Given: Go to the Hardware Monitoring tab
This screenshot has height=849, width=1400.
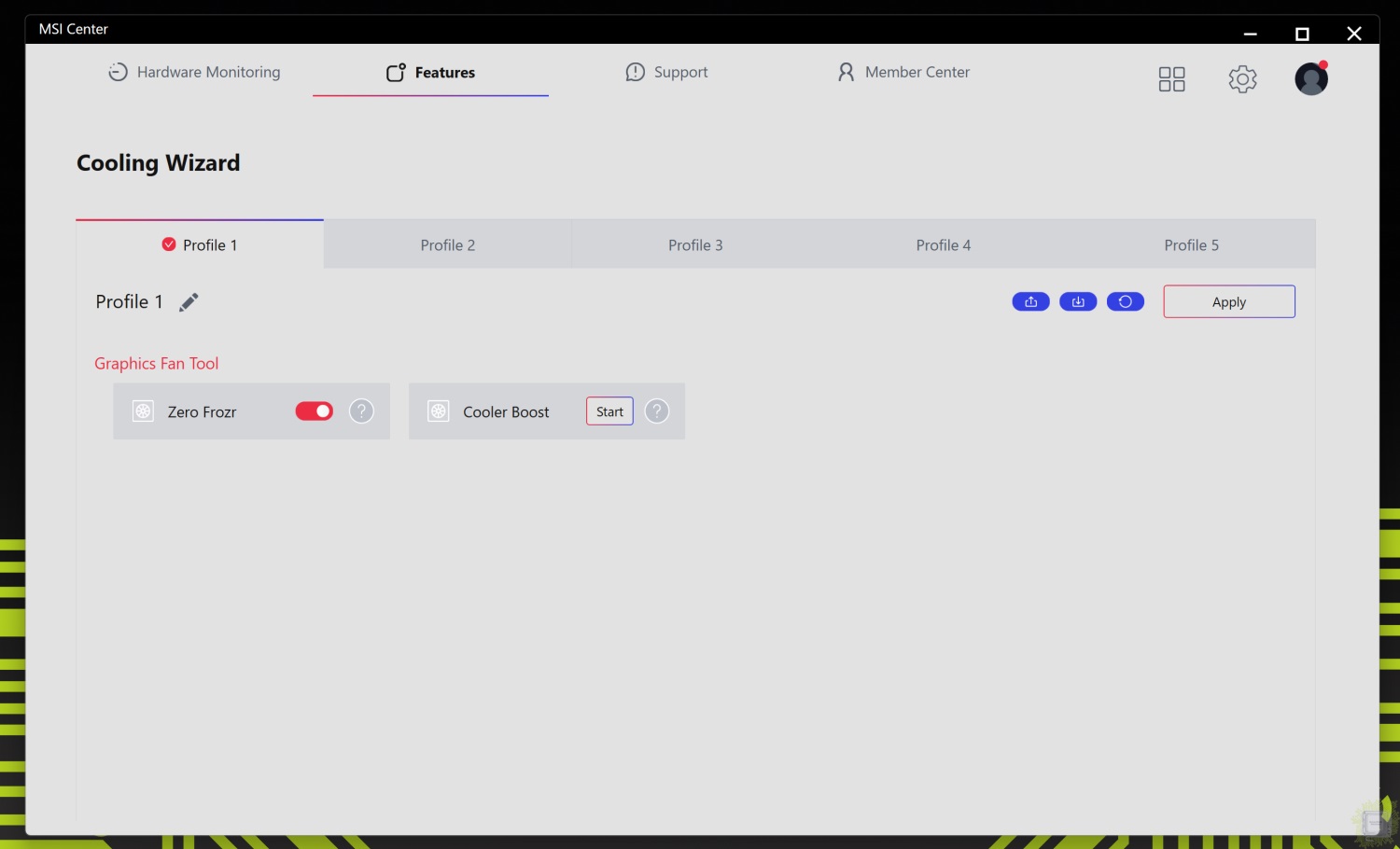Looking at the screenshot, I should pyautogui.click(x=194, y=72).
